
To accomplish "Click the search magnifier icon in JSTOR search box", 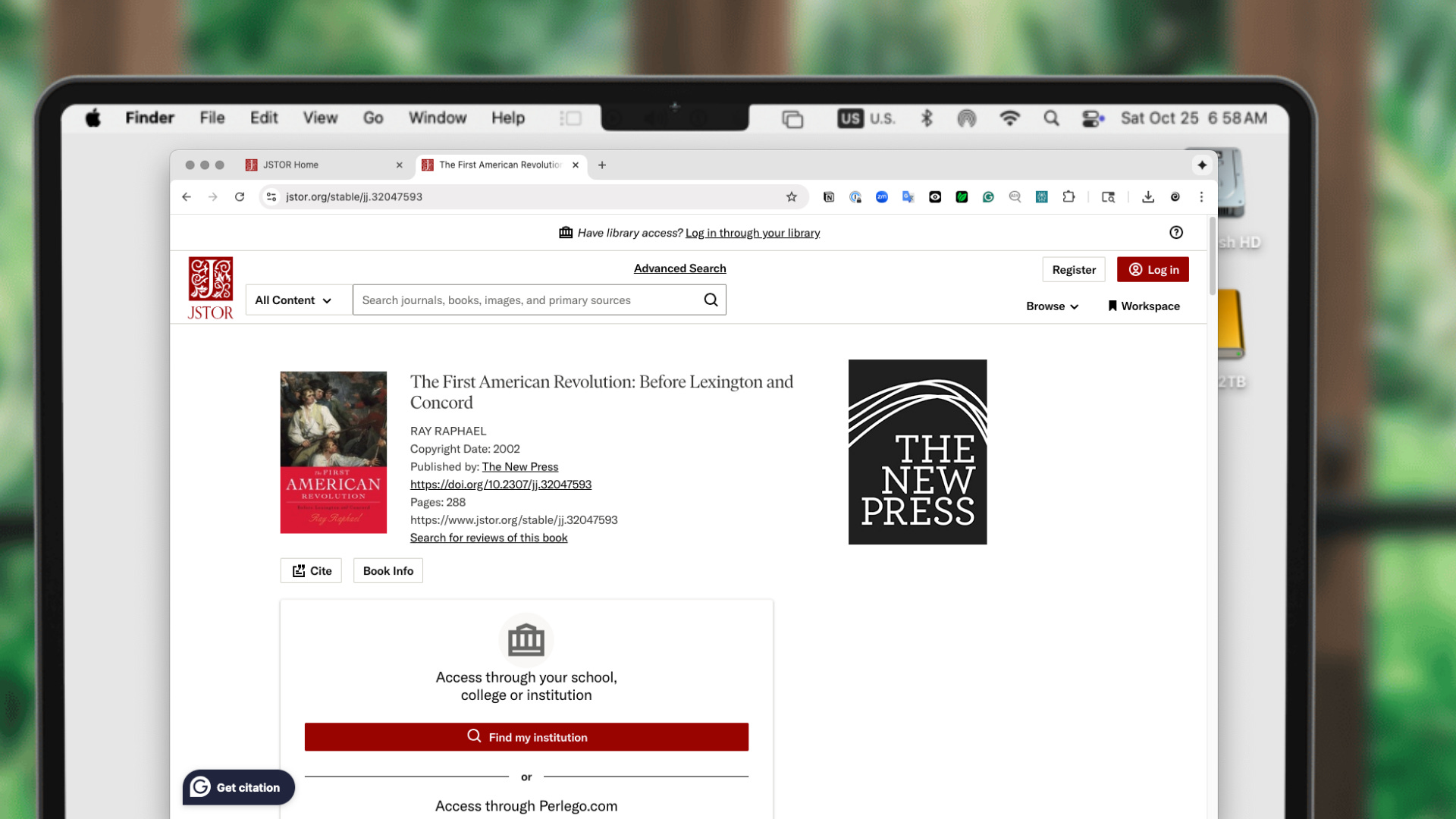I will tap(711, 300).
